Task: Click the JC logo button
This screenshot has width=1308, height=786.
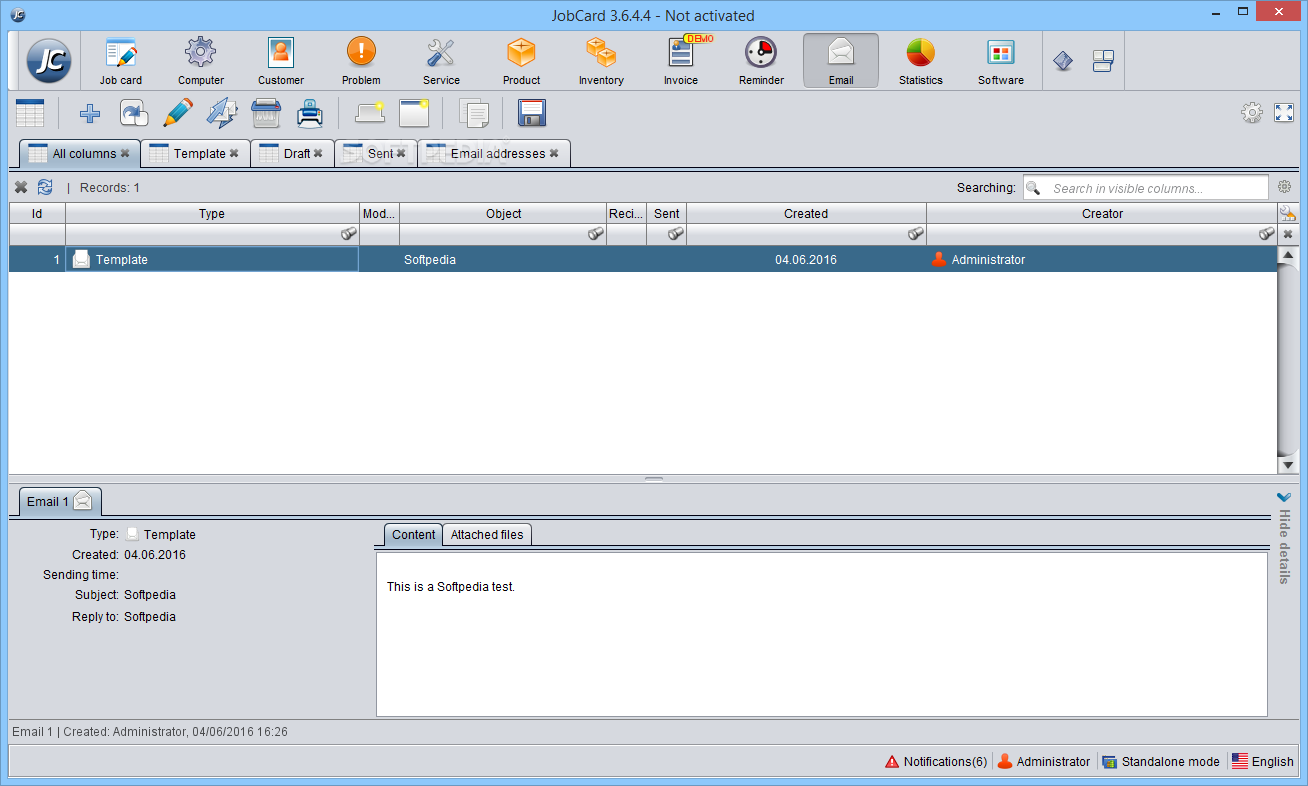Action: point(48,61)
